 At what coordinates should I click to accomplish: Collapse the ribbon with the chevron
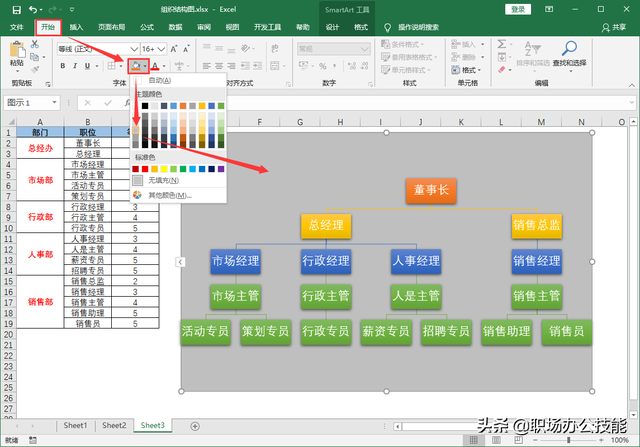coord(632,85)
